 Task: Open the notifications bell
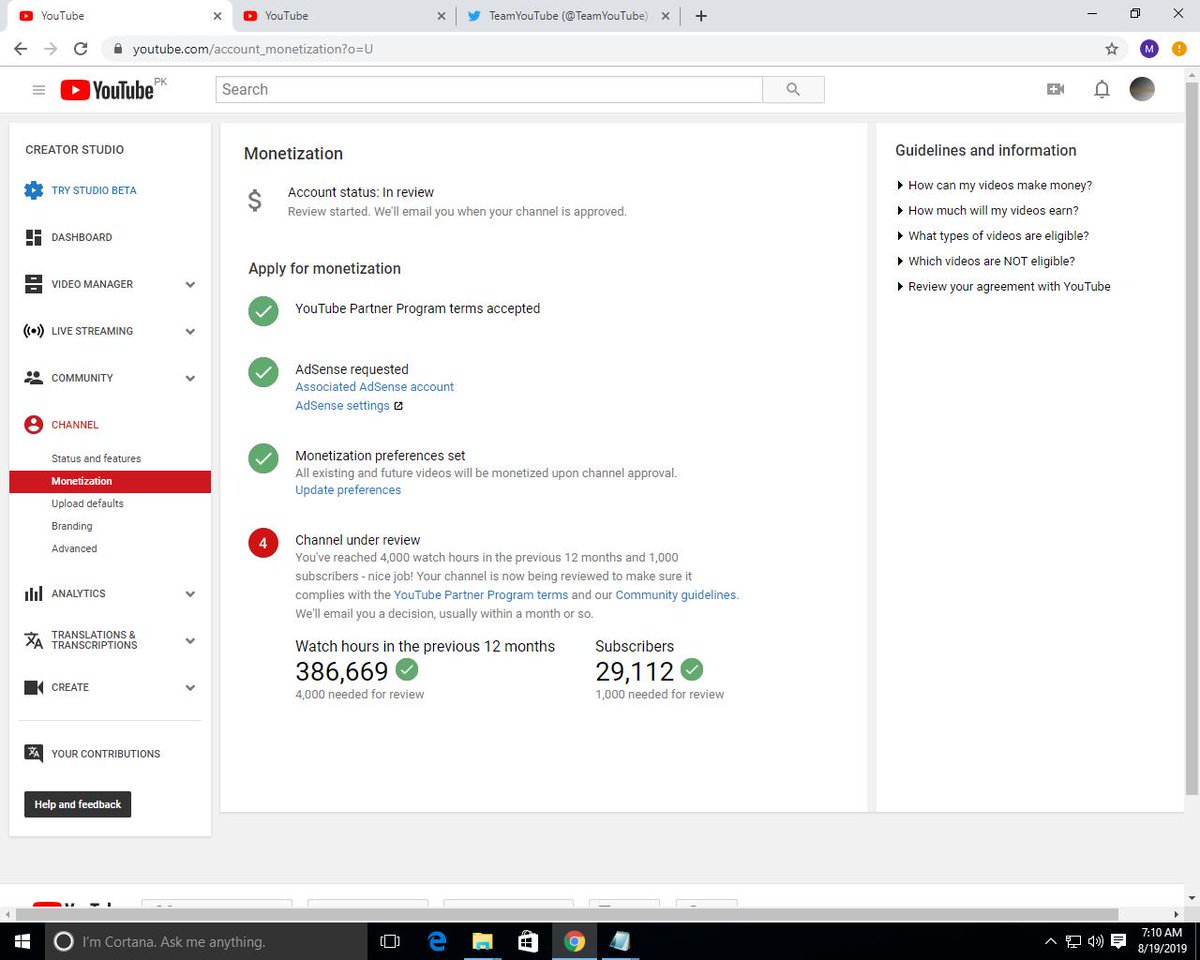(1101, 90)
